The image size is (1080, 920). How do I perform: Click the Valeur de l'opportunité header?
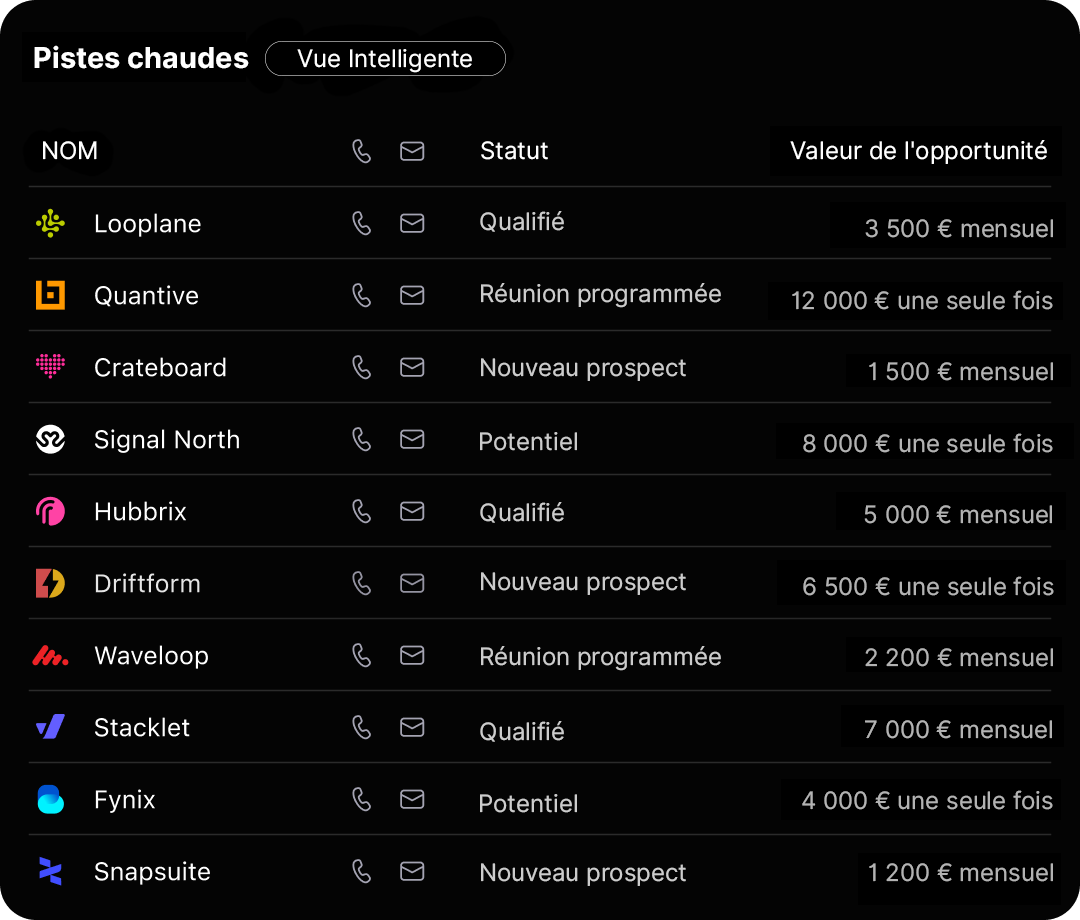[918, 151]
